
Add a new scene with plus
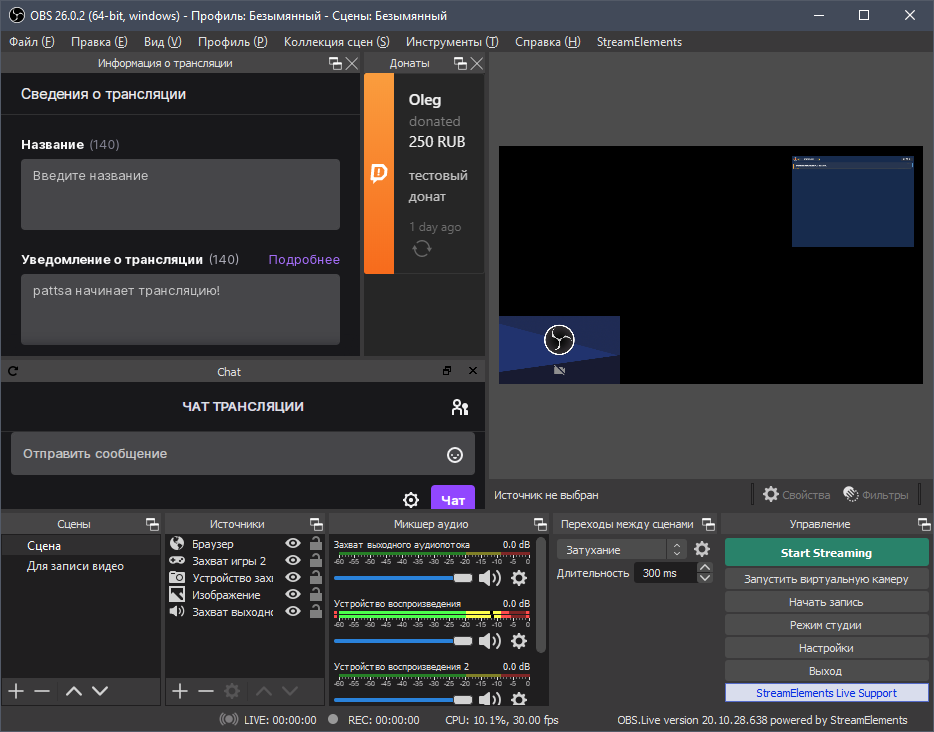click(x=16, y=691)
